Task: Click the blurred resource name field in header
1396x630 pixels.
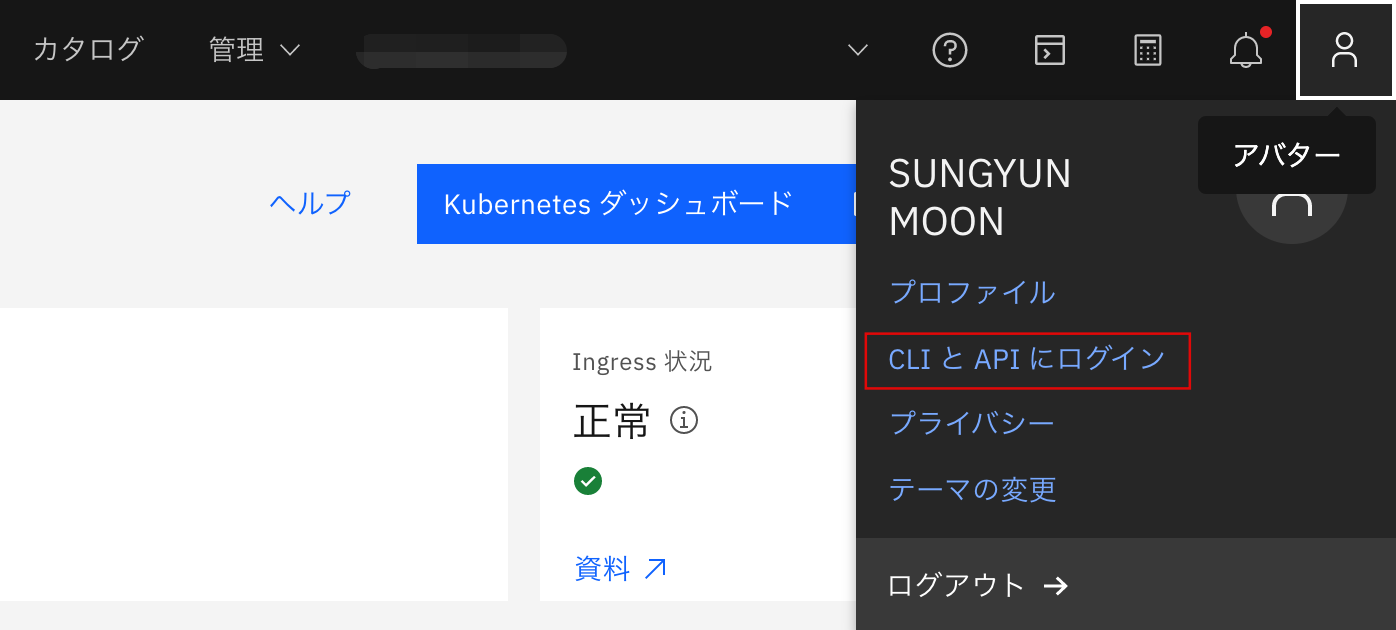Action: [460, 50]
